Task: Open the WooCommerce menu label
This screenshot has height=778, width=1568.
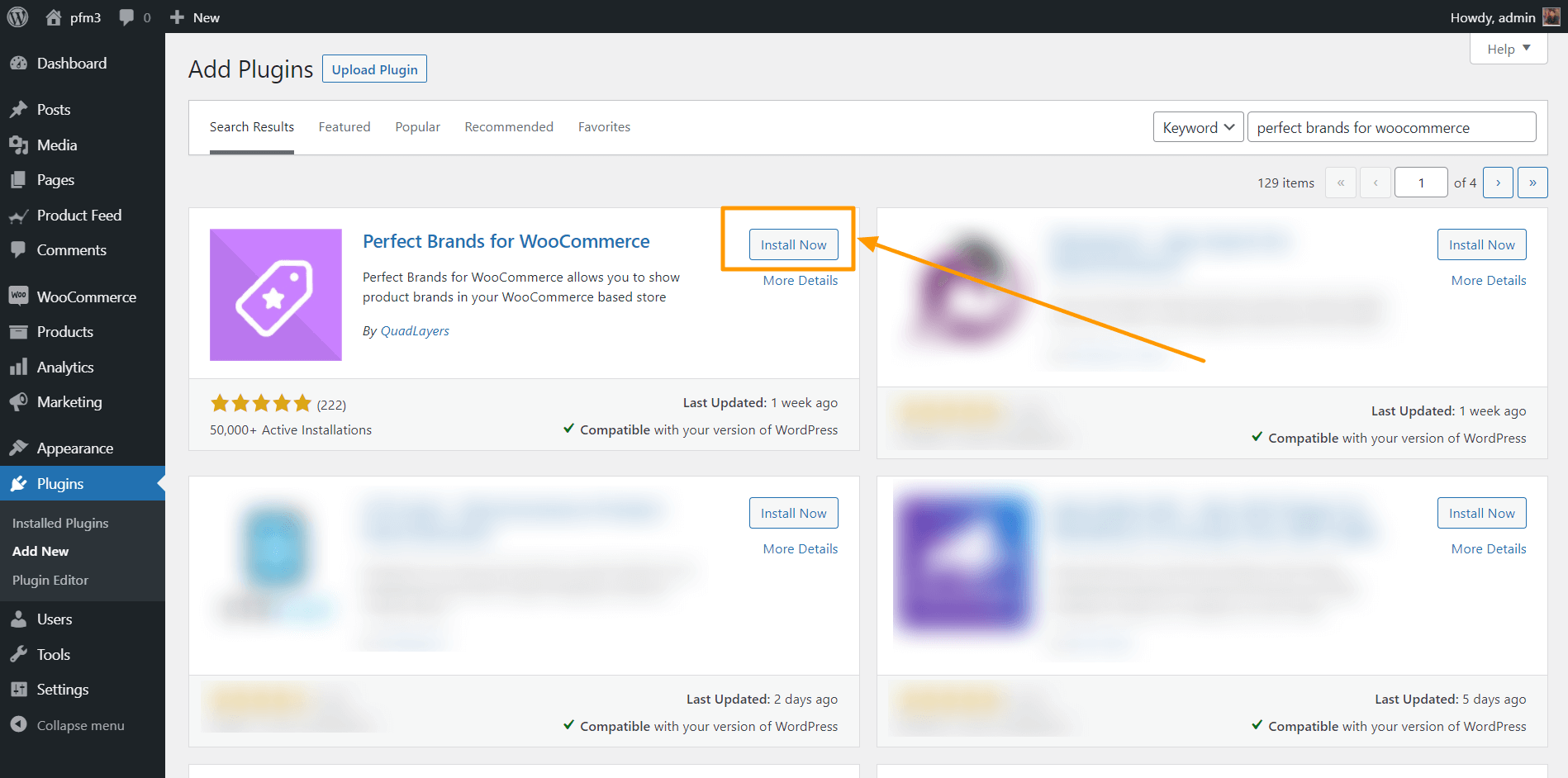Action: pos(87,297)
